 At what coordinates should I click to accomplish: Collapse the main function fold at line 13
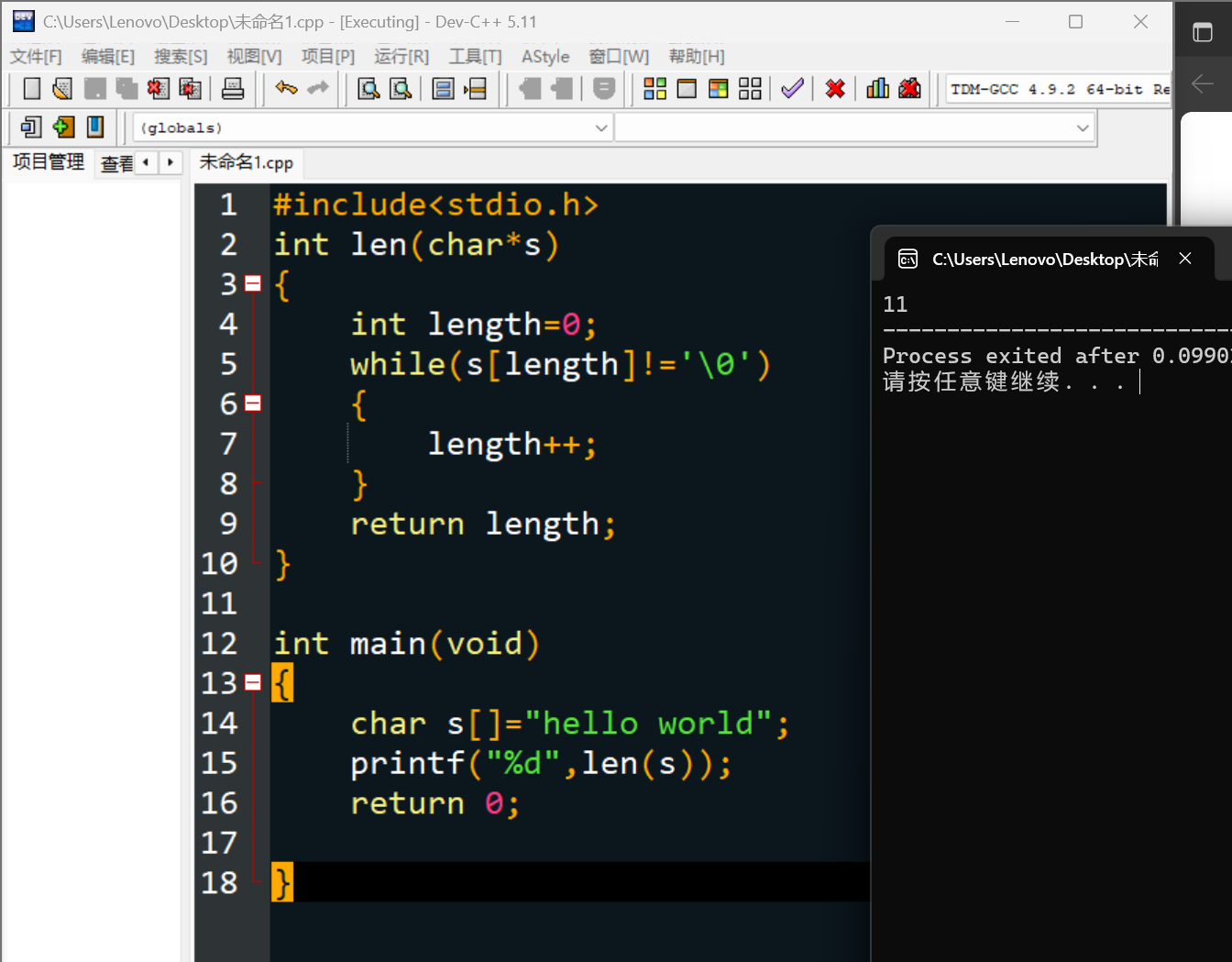(253, 682)
